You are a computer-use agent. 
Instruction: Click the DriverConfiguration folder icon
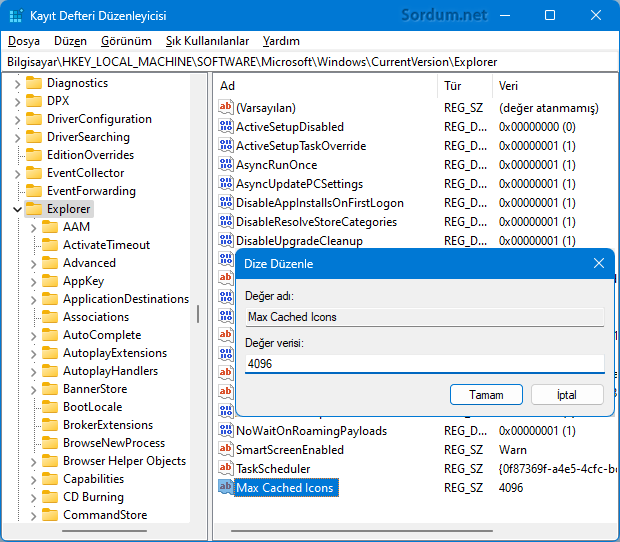pos(34,119)
